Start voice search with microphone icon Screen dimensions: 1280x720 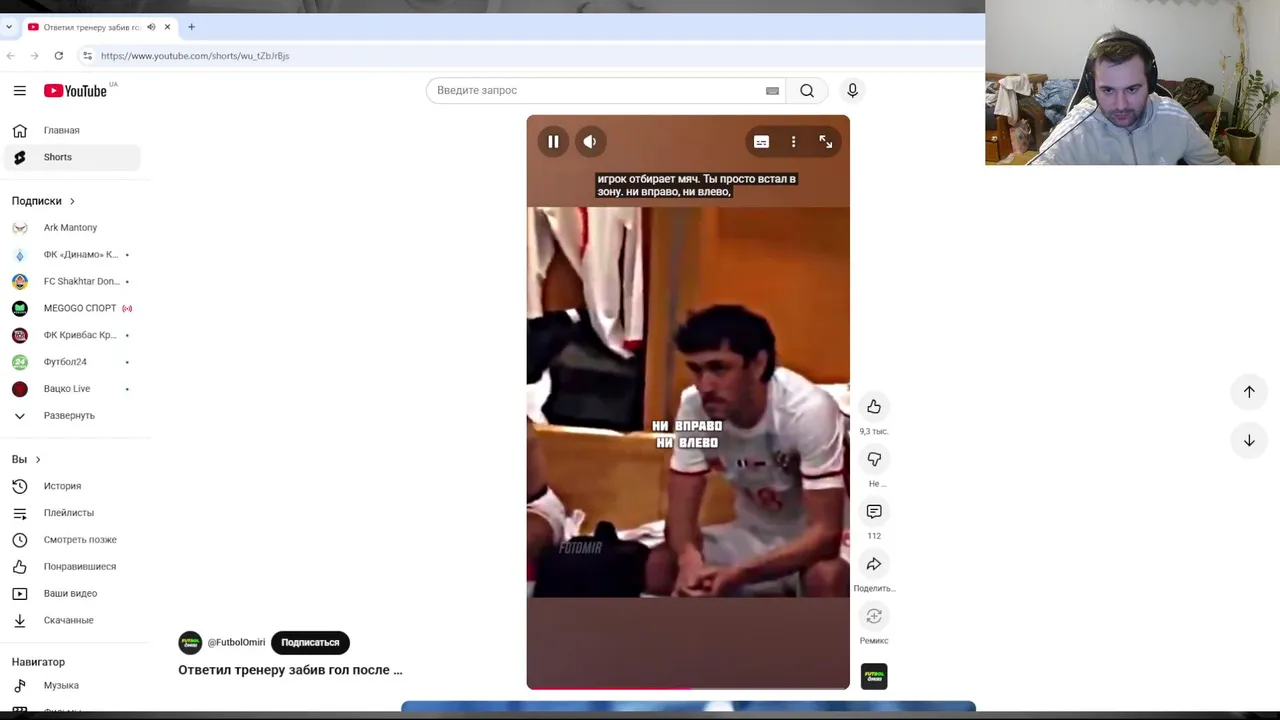852,90
